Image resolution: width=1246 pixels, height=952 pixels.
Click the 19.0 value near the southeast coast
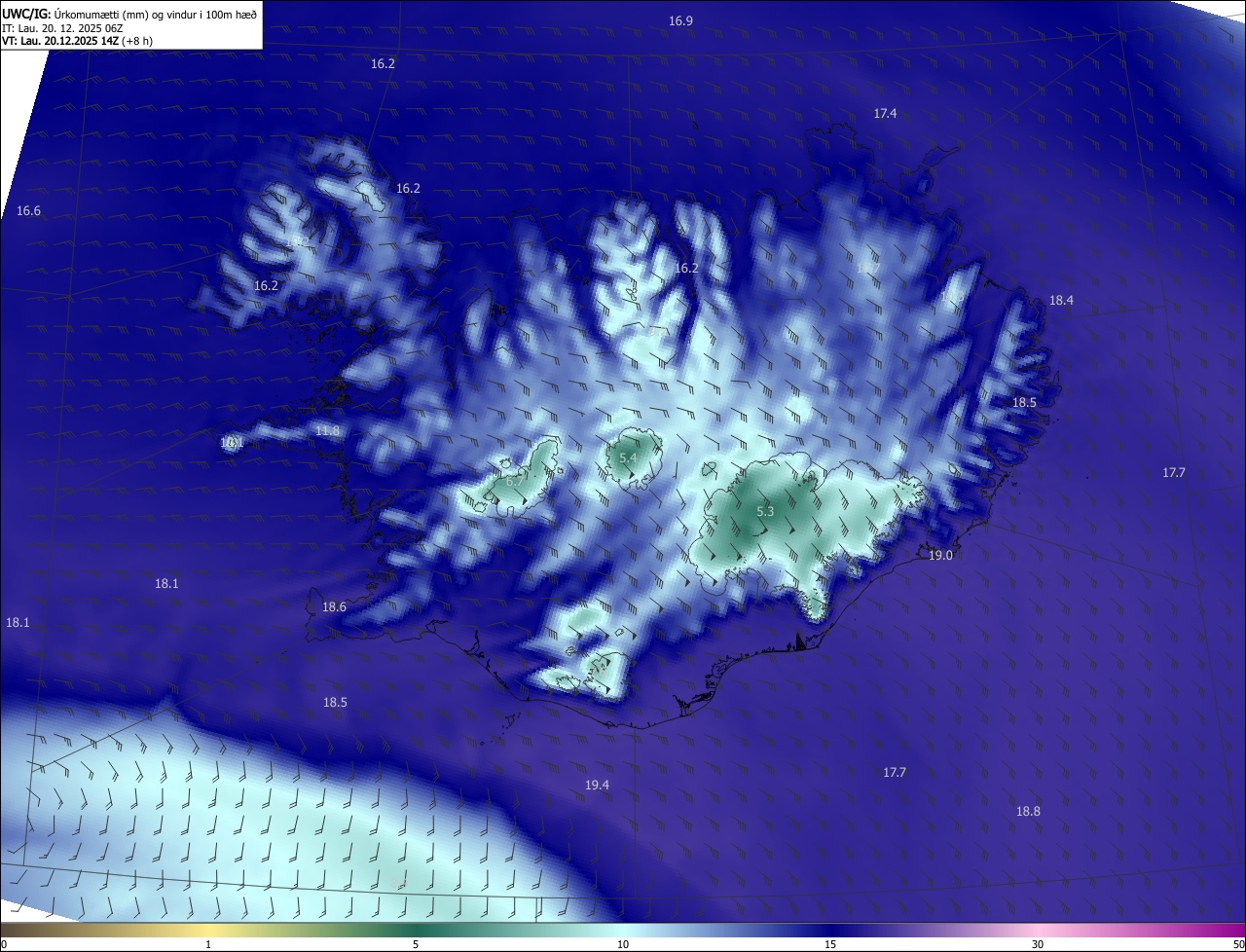[x=940, y=556]
